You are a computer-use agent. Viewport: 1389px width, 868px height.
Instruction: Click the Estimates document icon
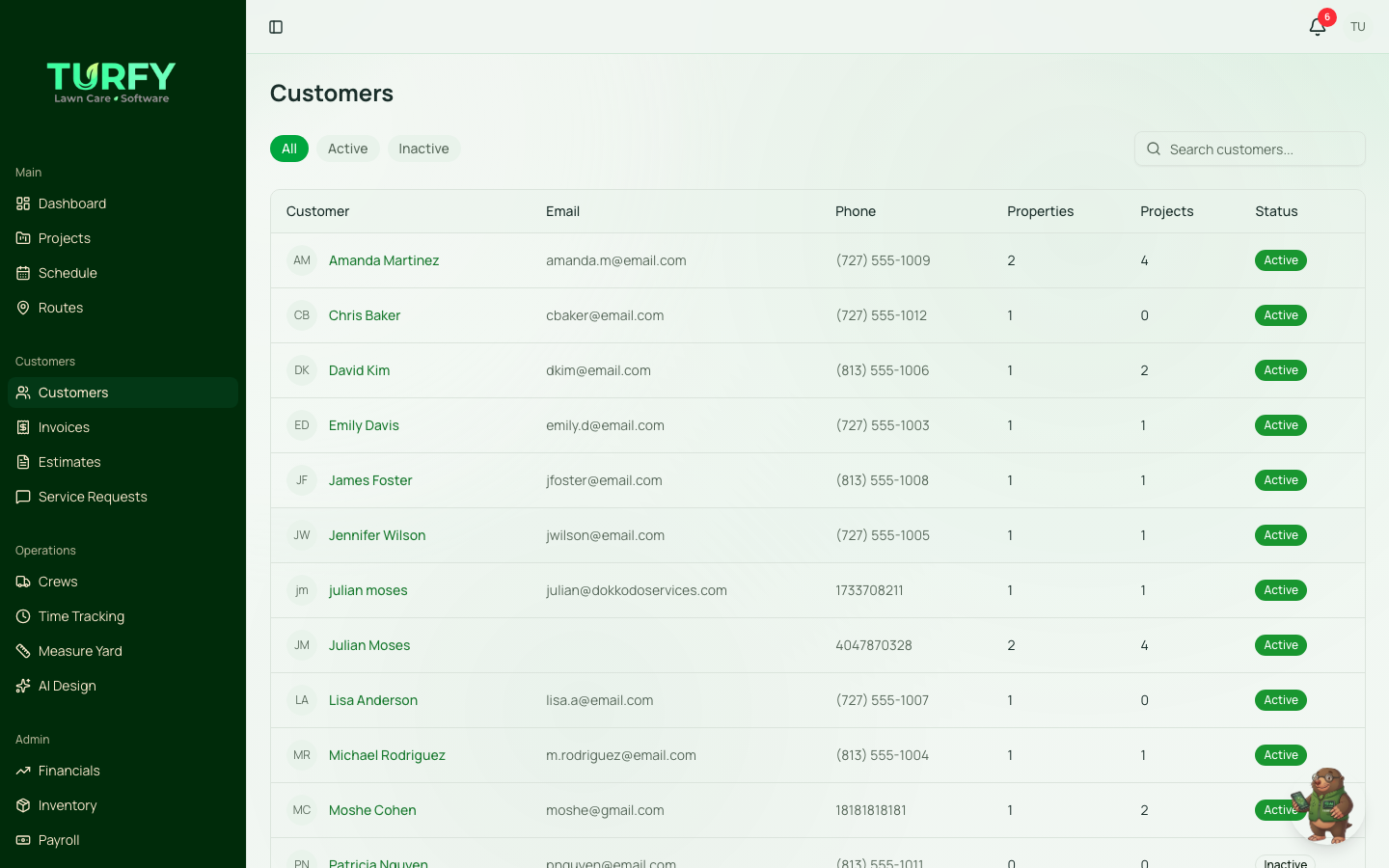point(23,462)
